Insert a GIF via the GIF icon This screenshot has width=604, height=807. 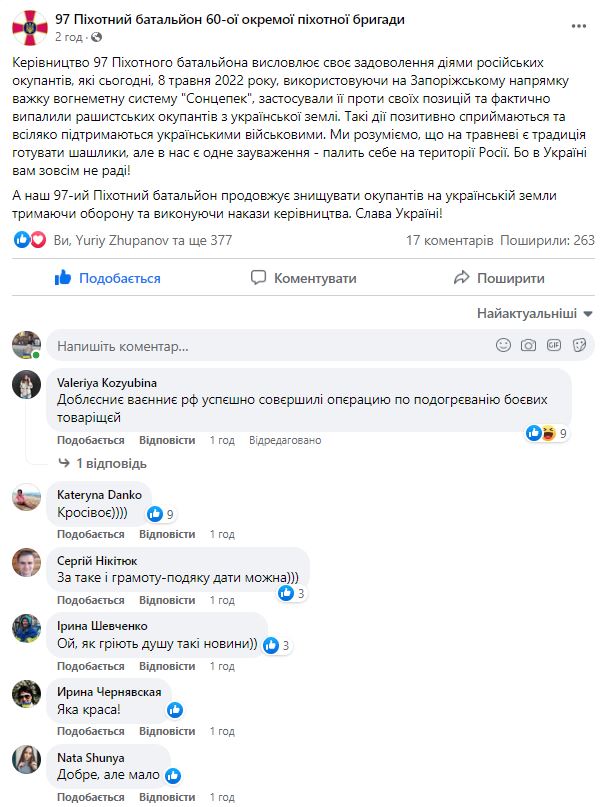coord(552,345)
